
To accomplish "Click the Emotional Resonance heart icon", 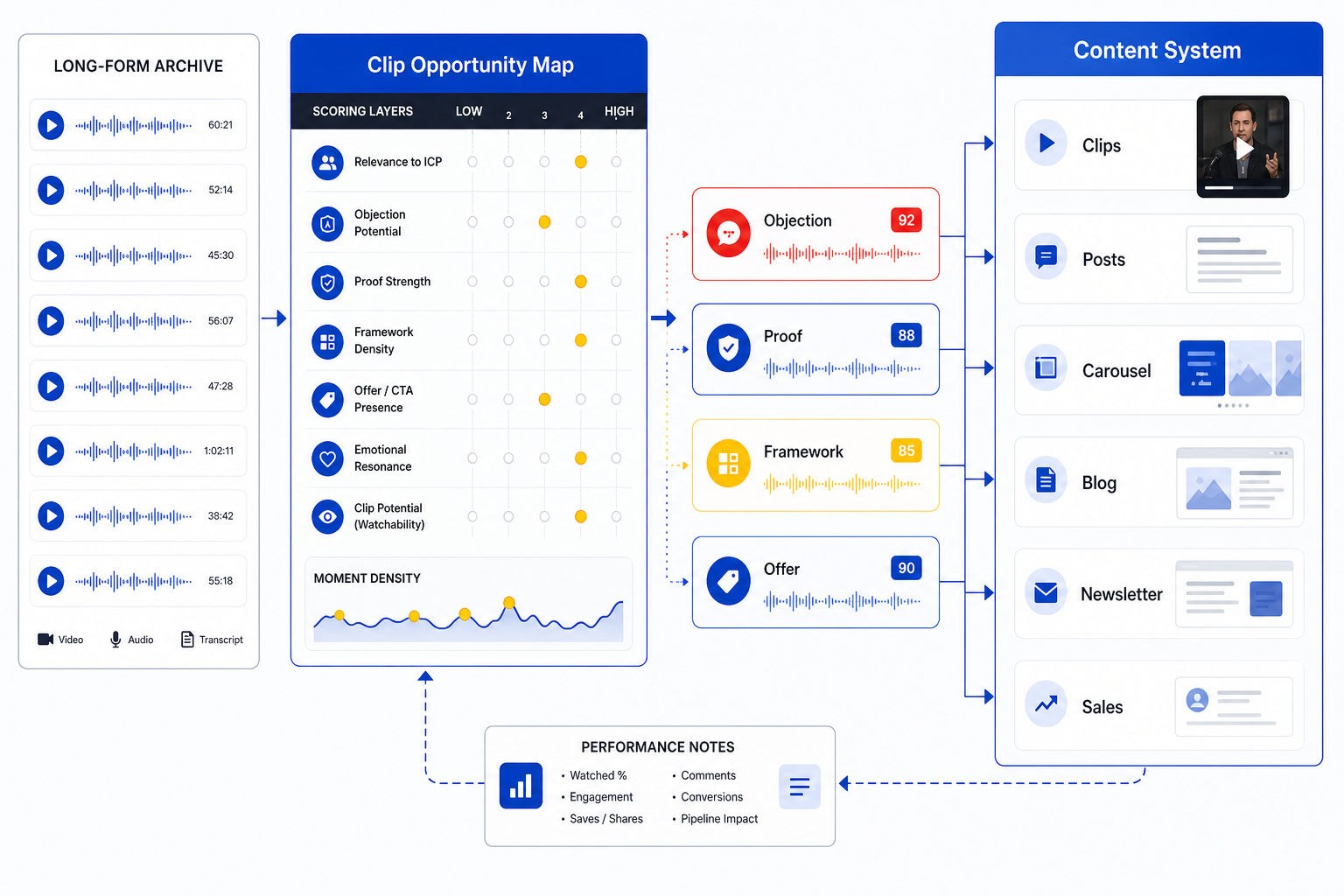I will coord(327,458).
